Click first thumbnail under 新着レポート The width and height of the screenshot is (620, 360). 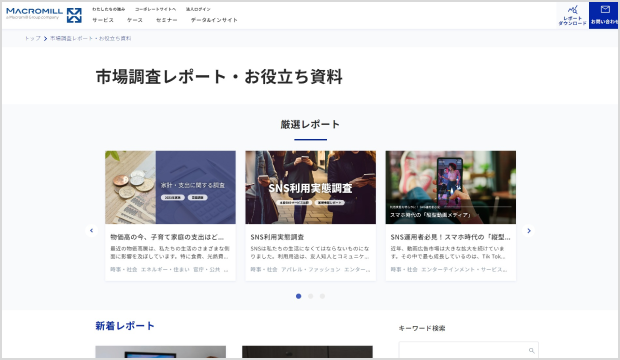coord(161,352)
